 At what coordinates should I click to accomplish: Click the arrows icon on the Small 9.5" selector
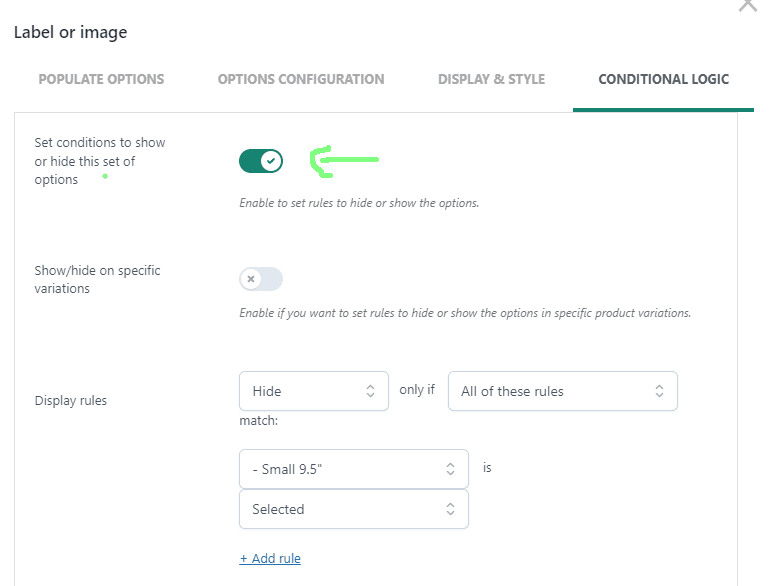pyautogui.click(x=450, y=469)
